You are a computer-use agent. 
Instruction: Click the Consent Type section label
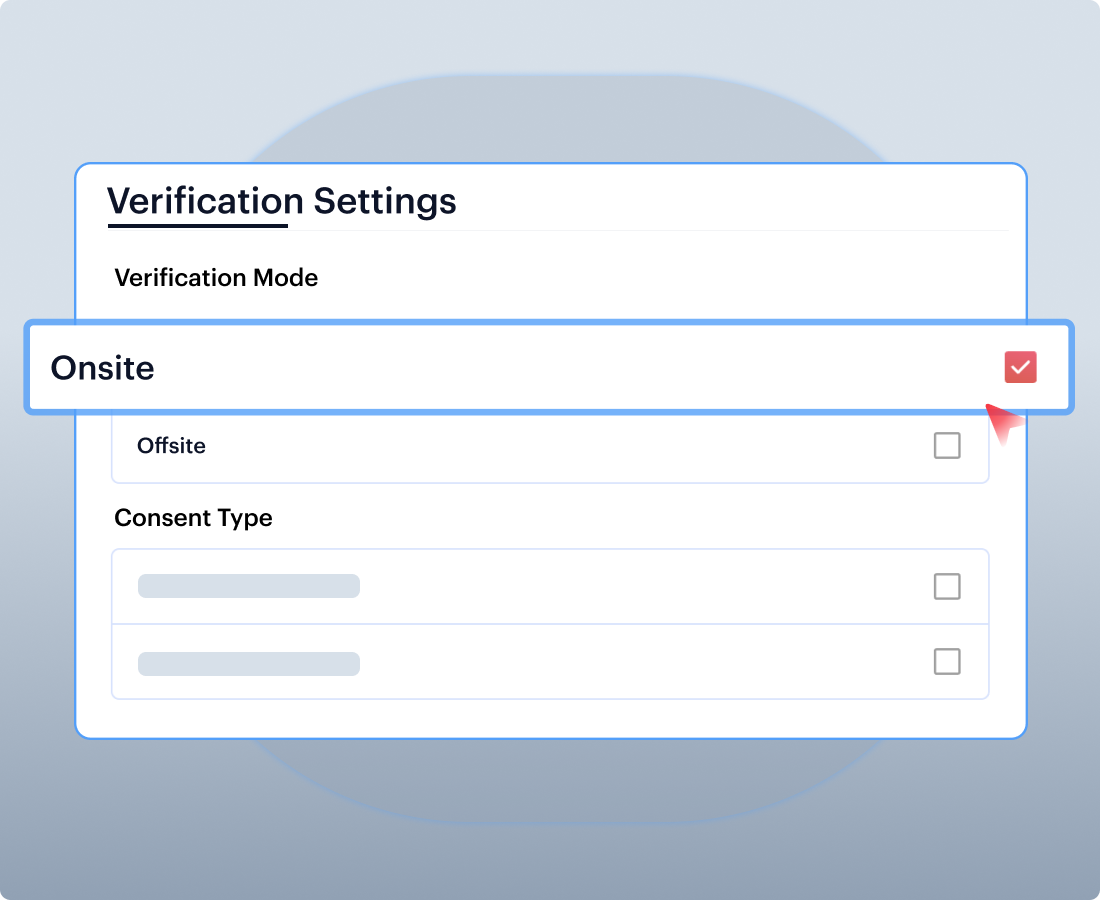(x=193, y=518)
